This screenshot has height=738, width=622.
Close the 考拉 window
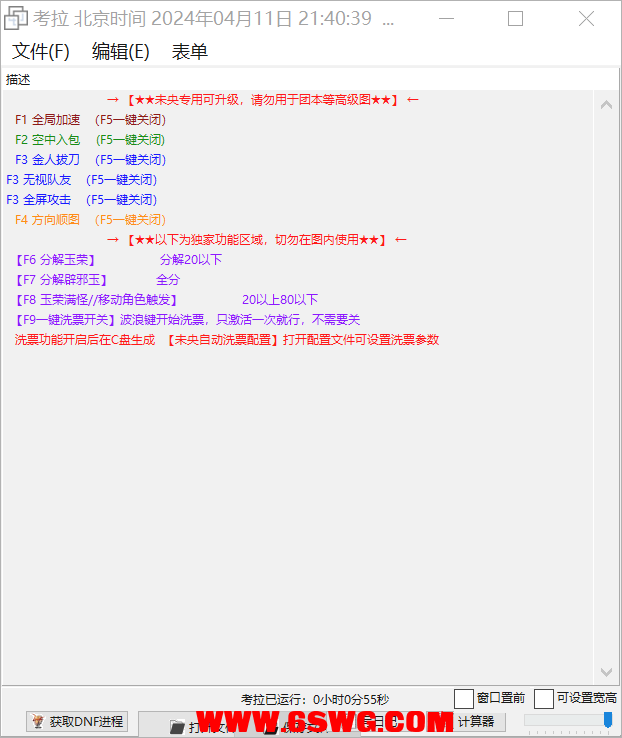pyautogui.click(x=586, y=19)
